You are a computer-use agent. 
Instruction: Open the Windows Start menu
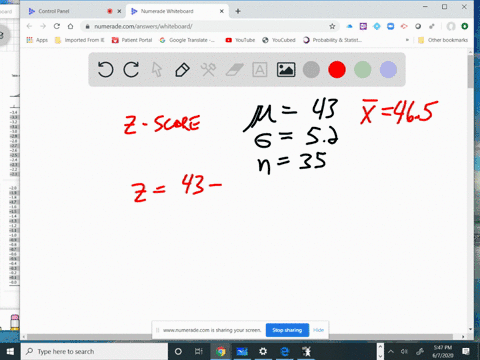click(x=10, y=351)
